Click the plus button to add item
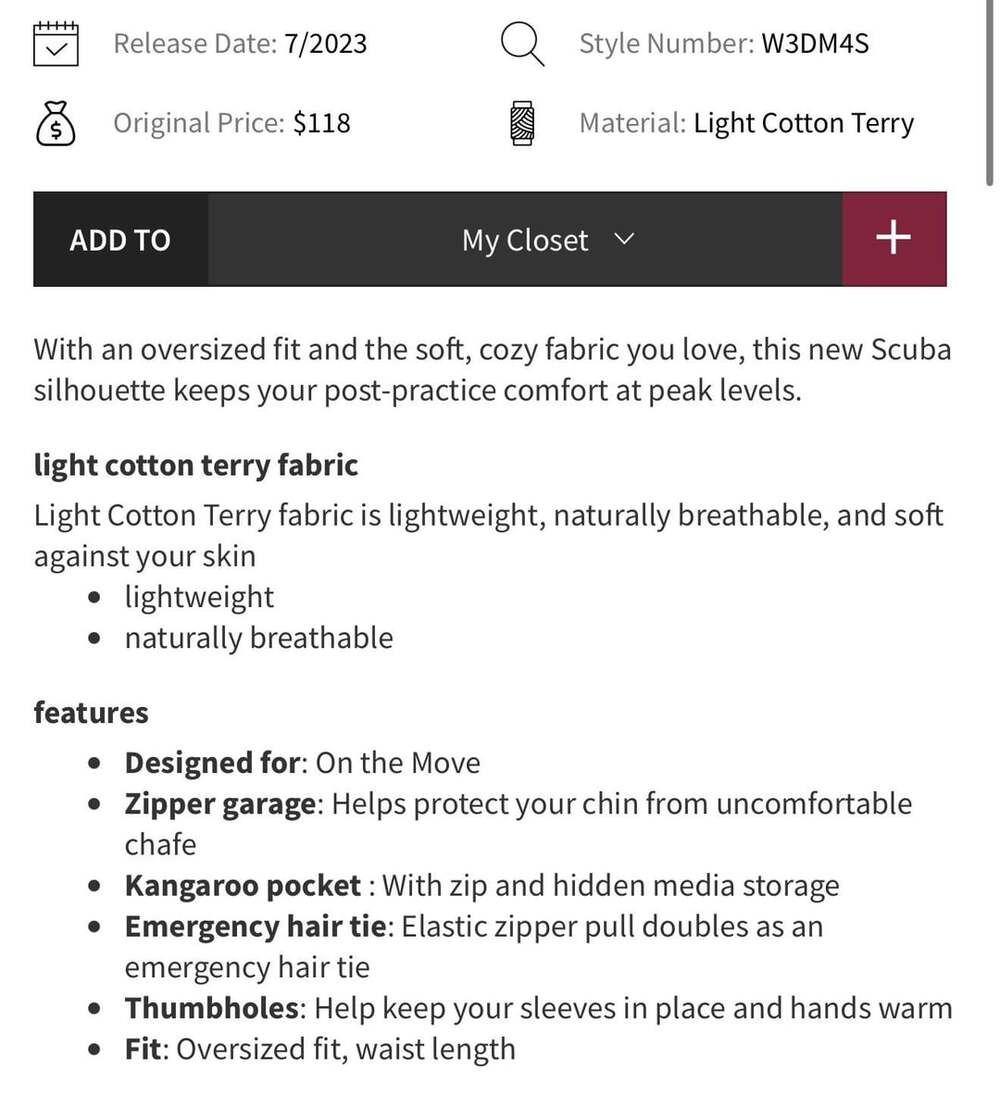This screenshot has height=1106, width=1000. pyautogui.click(x=894, y=238)
